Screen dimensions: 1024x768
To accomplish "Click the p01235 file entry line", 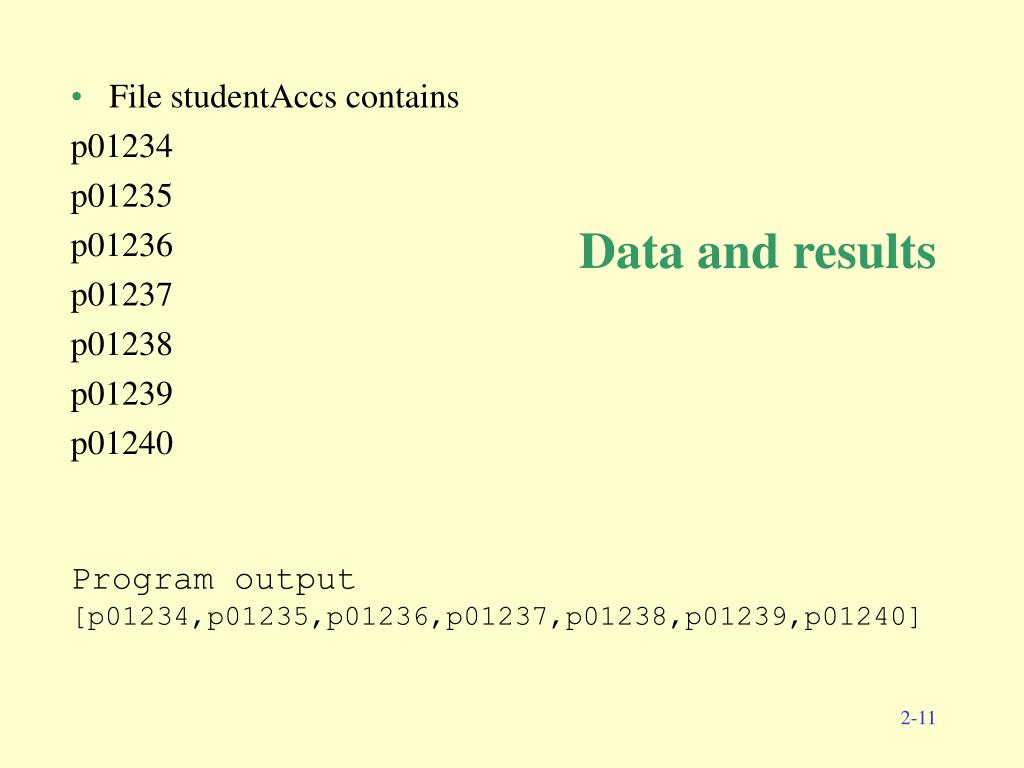I will point(121,197).
